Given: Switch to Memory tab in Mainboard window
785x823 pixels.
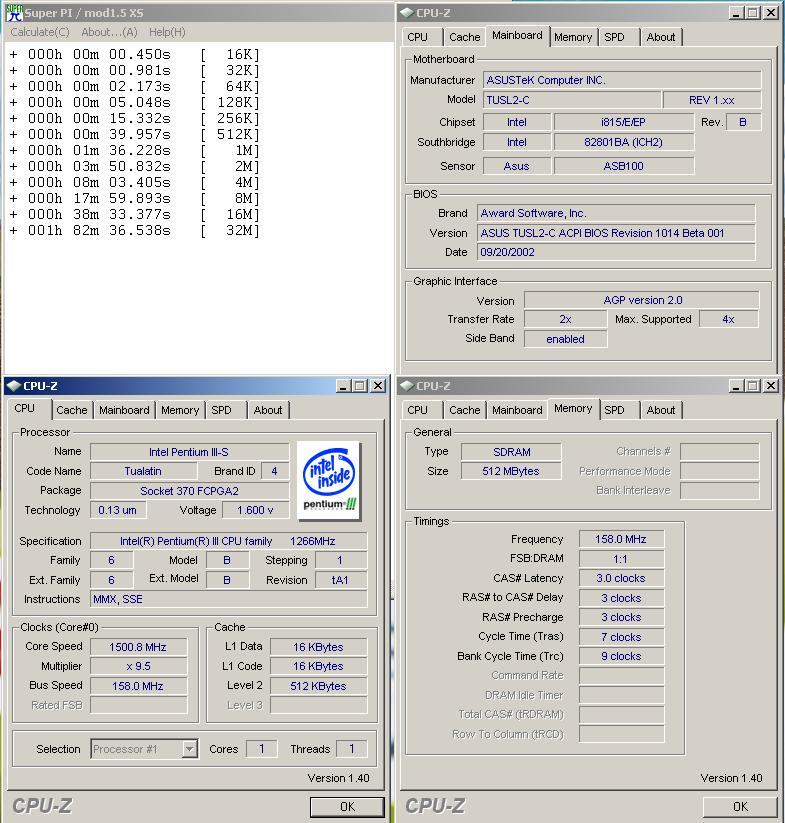Looking at the screenshot, I should [x=573, y=37].
